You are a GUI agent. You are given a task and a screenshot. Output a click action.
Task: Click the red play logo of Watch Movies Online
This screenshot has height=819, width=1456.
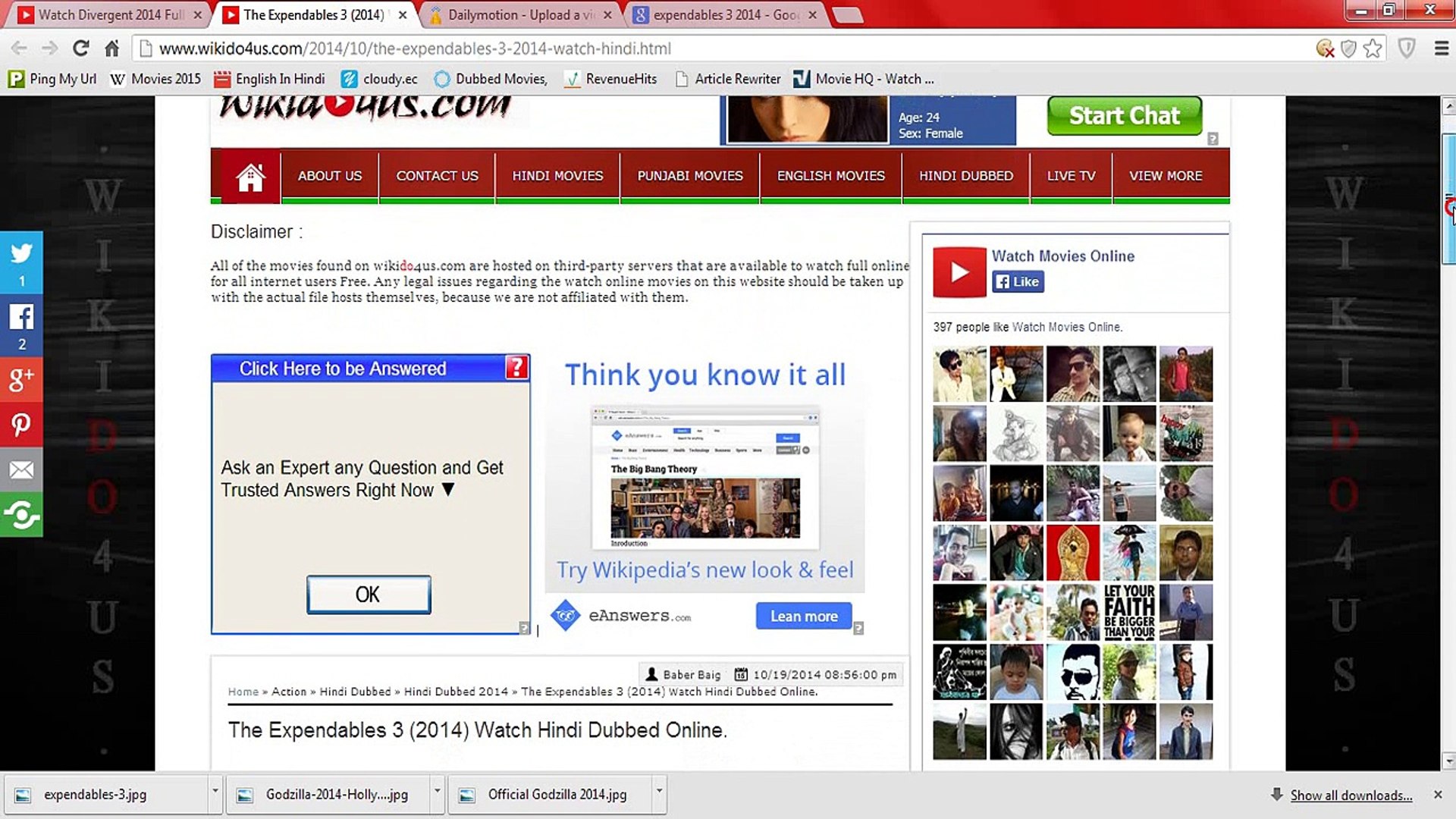click(959, 272)
